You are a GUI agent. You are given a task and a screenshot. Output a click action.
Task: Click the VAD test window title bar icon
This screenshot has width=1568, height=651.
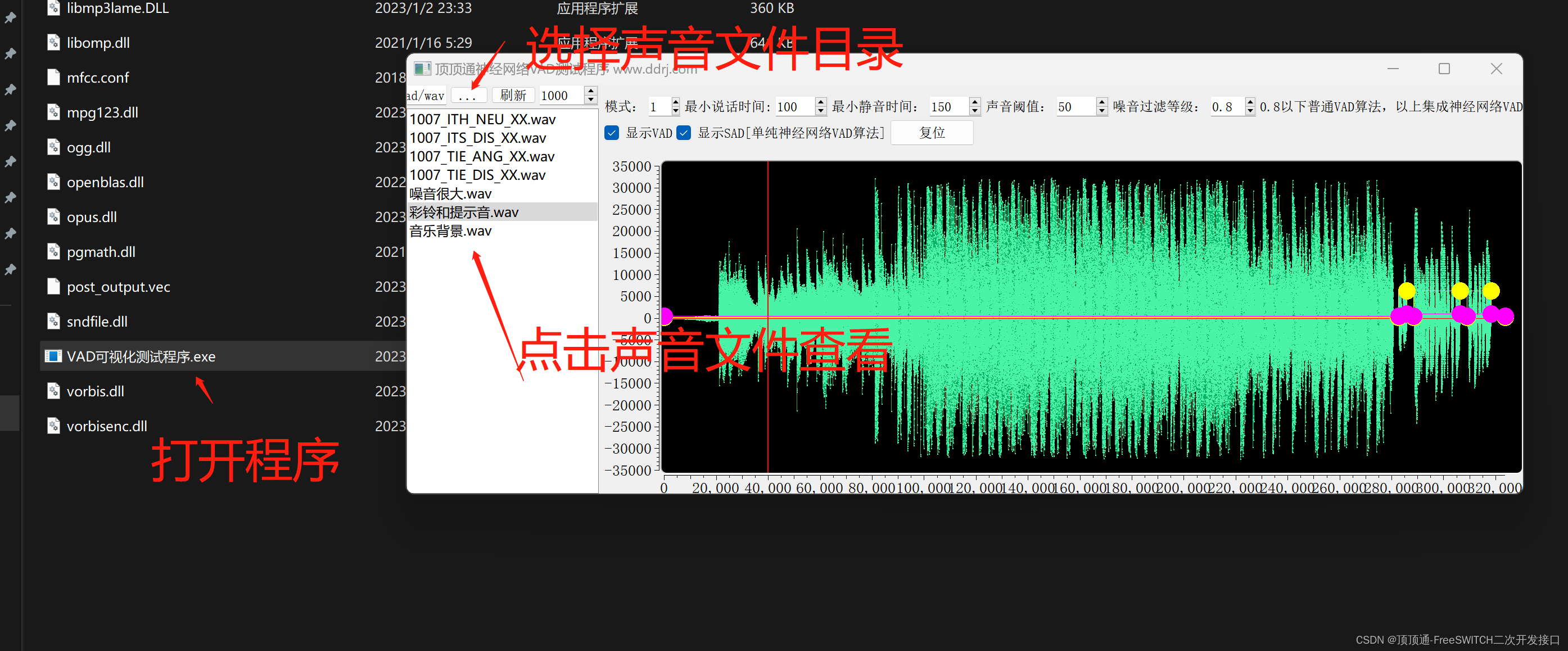(x=422, y=69)
